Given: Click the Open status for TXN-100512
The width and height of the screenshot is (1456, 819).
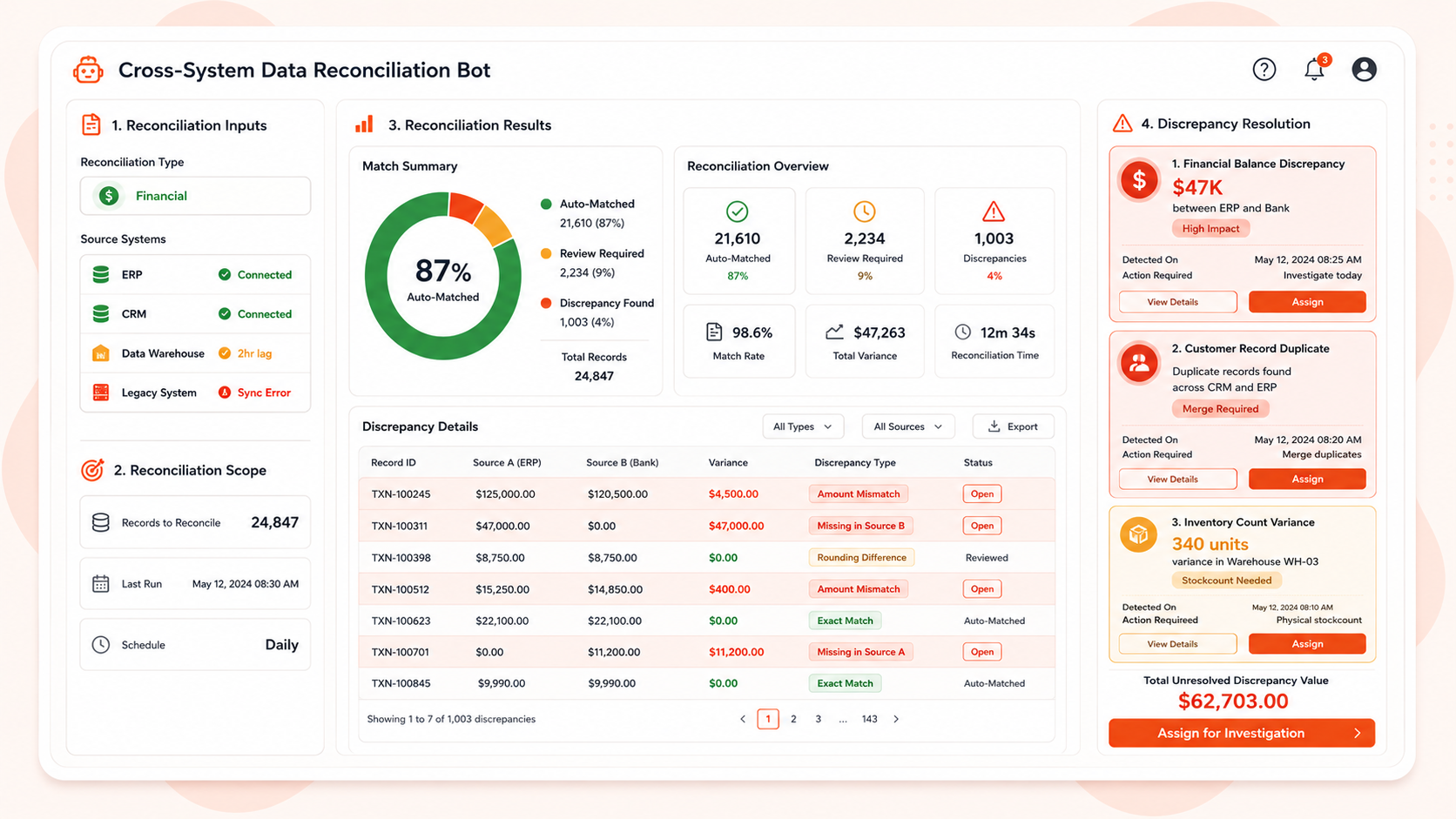Looking at the screenshot, I should point(982,589).
